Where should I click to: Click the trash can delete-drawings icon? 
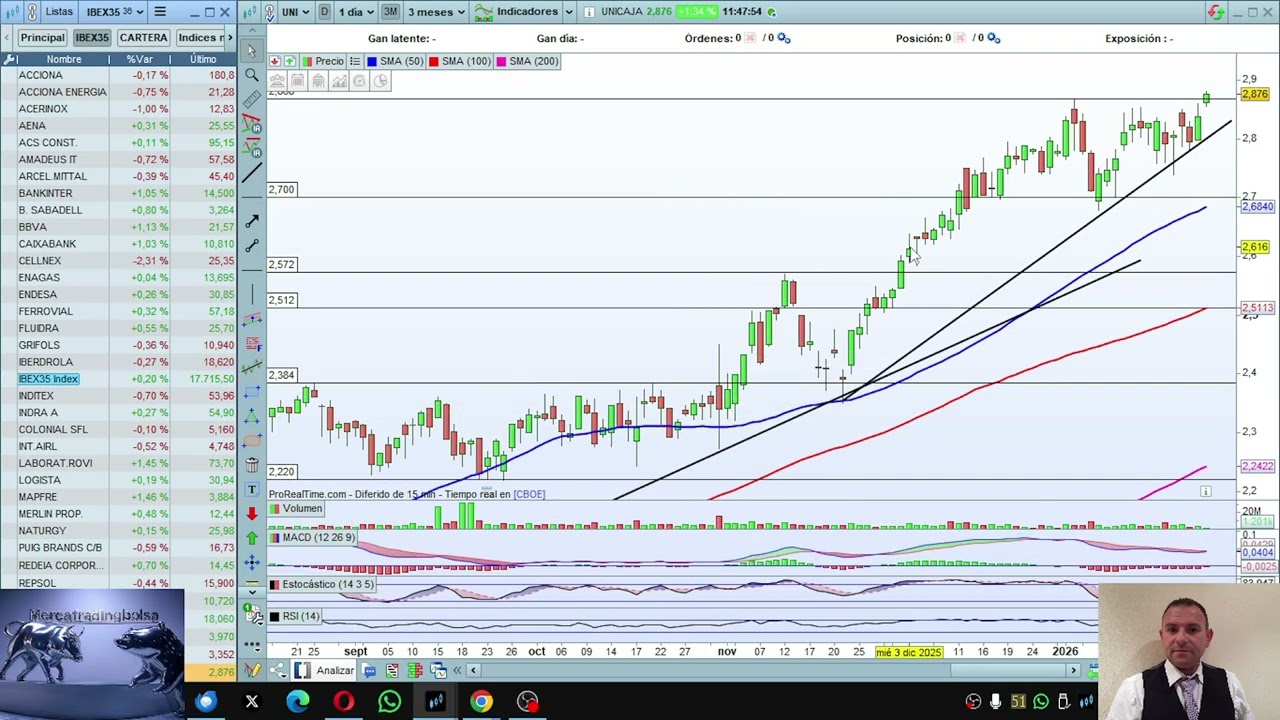point(251,465)
